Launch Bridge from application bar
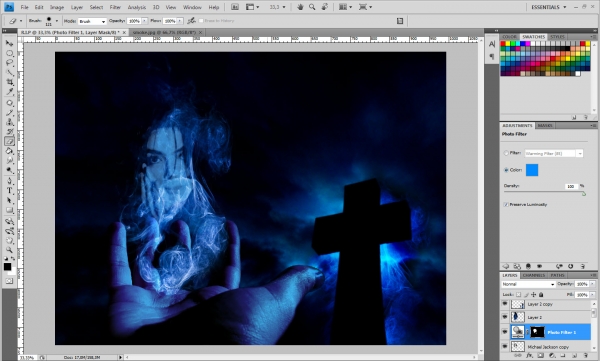Image resolution: width=600 pixels, height=361 pixels. [x=235, y=7]
